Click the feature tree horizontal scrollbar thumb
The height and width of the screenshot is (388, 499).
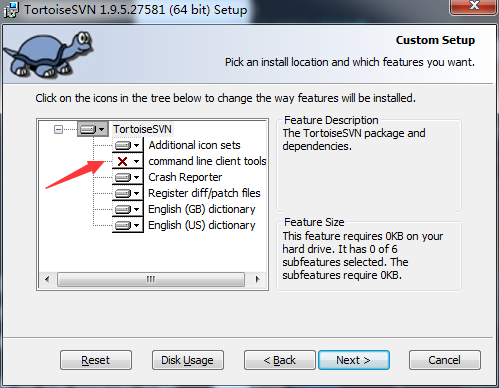[151, 279]
